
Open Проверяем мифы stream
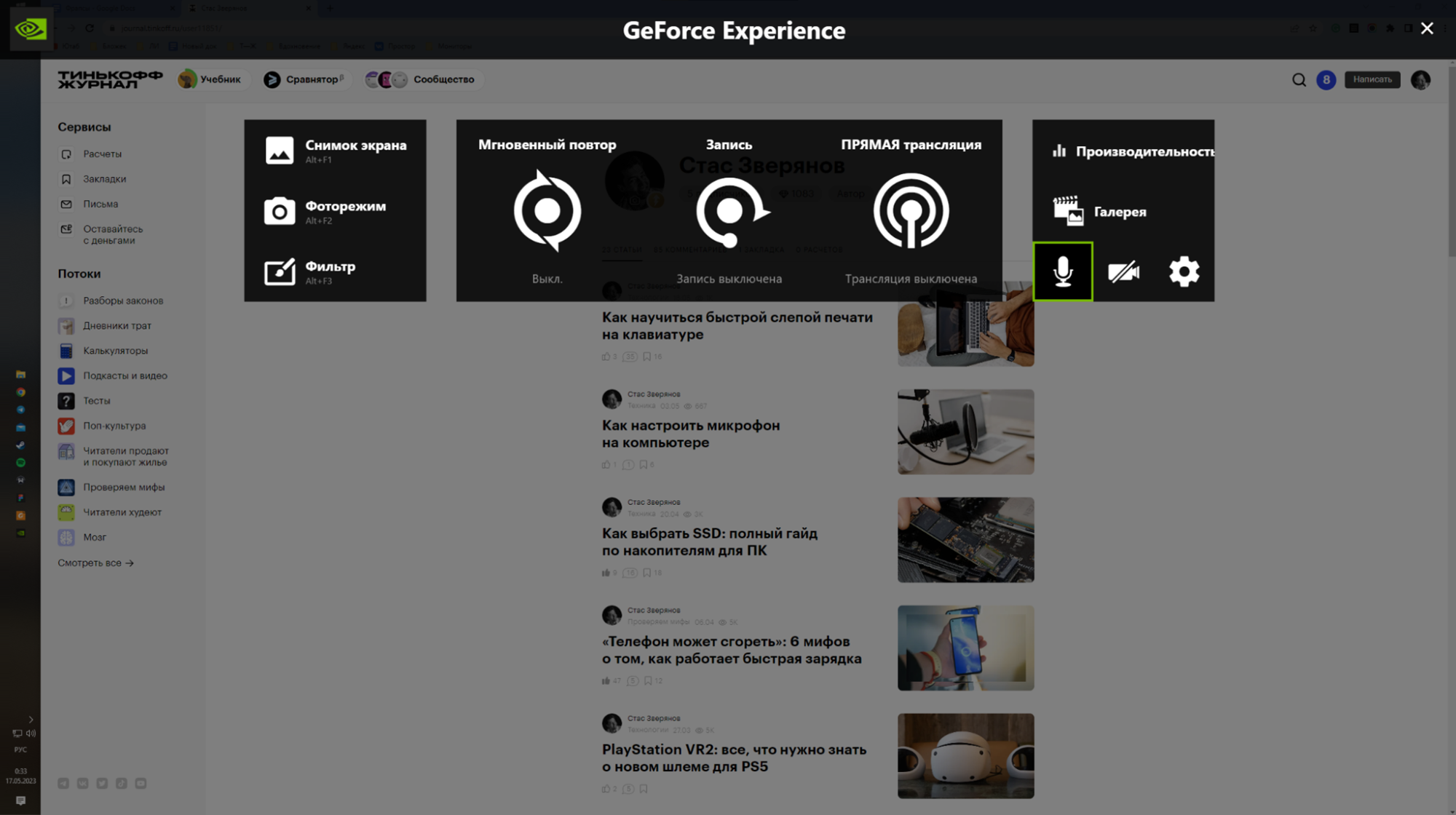pyautogui.click(x=111, y=487)
